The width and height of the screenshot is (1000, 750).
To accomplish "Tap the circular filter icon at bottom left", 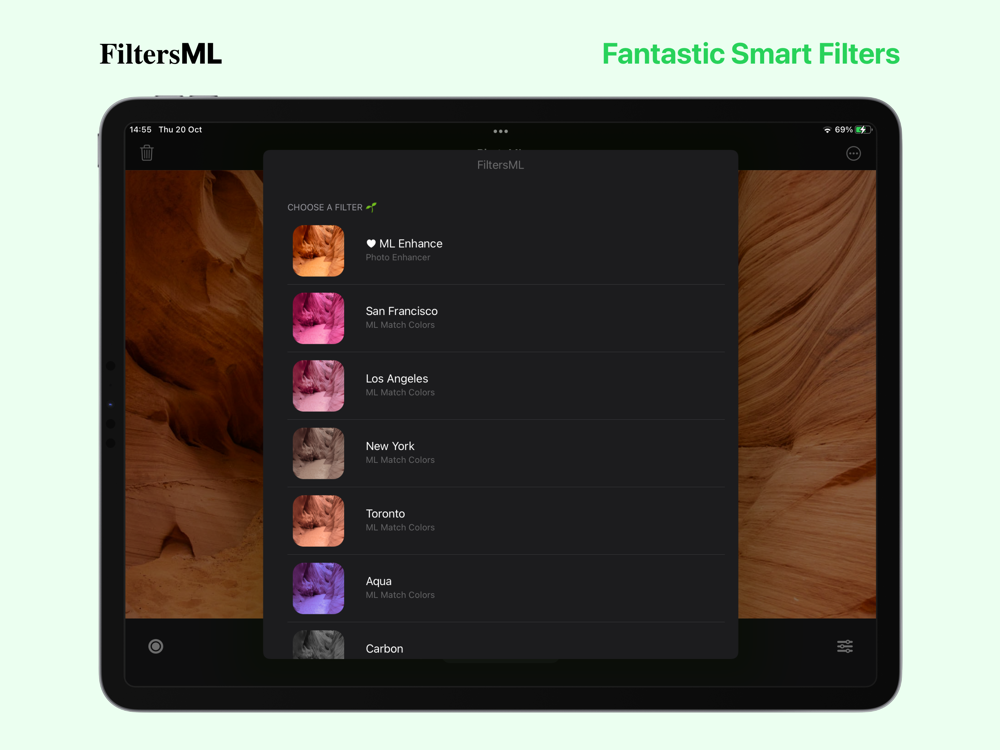I will click(156, 647).
